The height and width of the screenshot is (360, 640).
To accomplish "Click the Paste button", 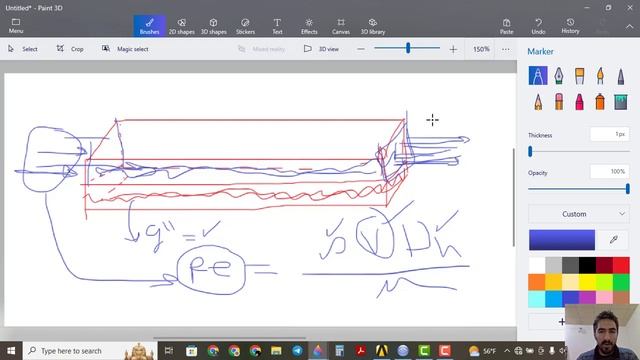I will tap(507, 26).
